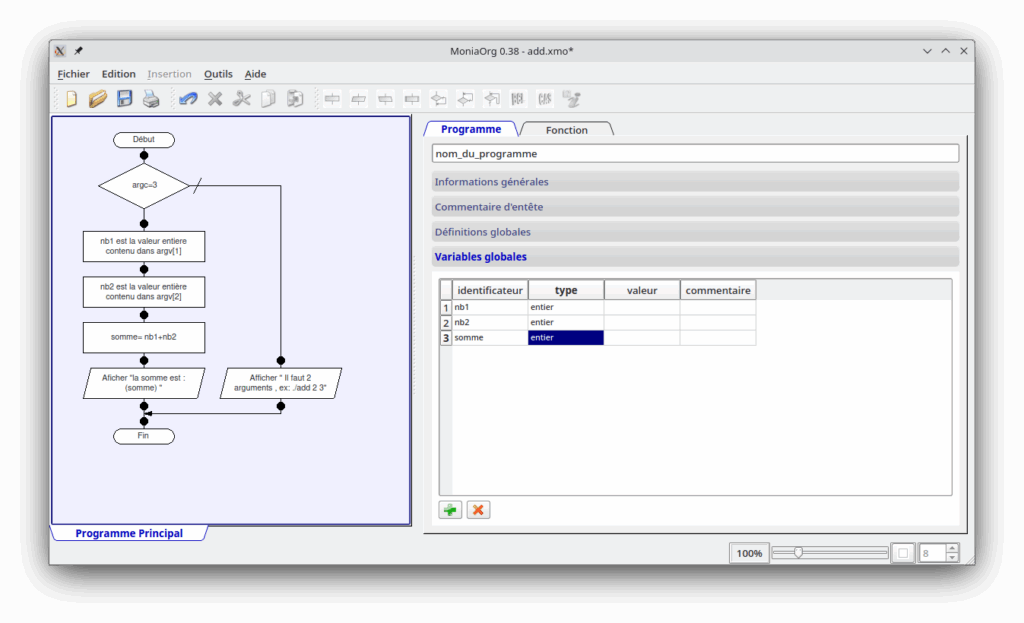Delete variable with the red X button

pos(478,510)
